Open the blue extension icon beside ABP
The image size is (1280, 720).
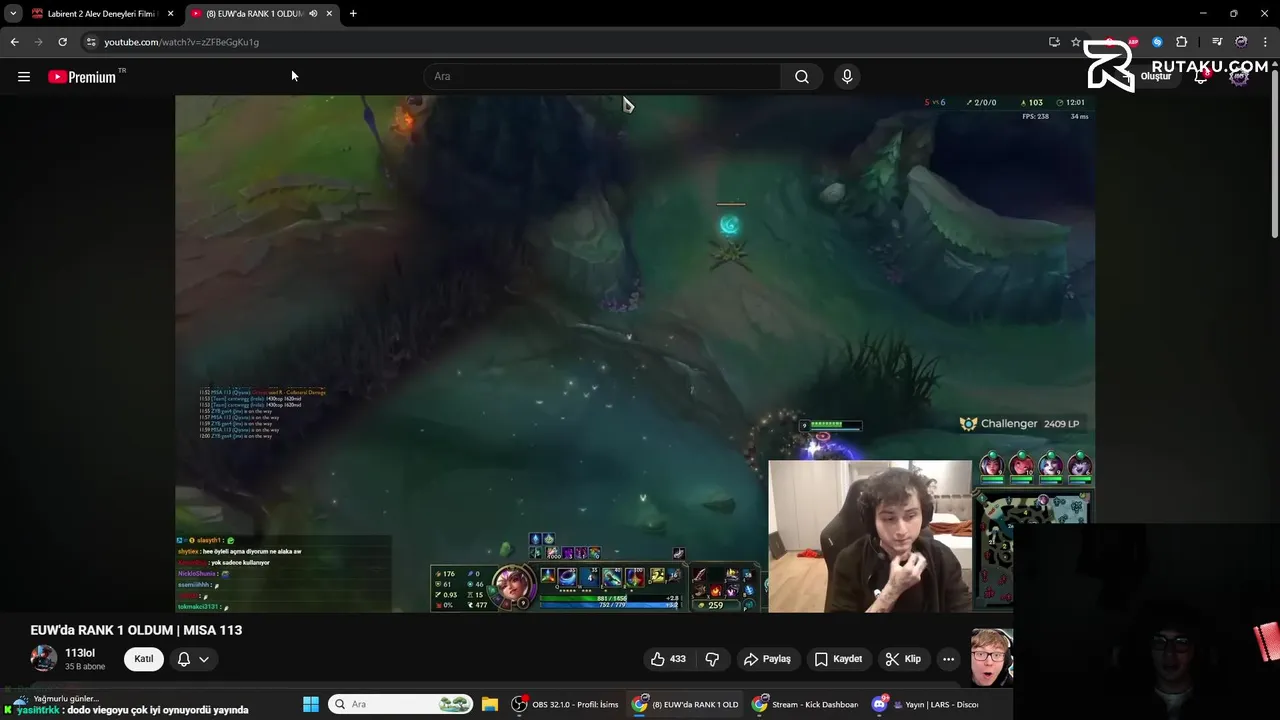[x=1157, y=42]
